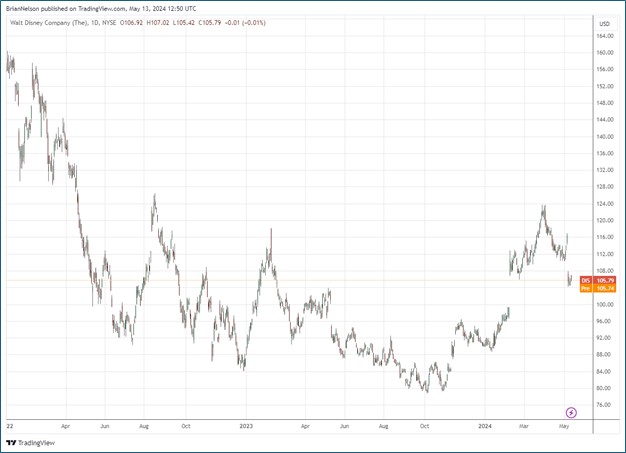The image size is (626, 453).
Task: Open the USD currency selector
Action: point(603,24)
